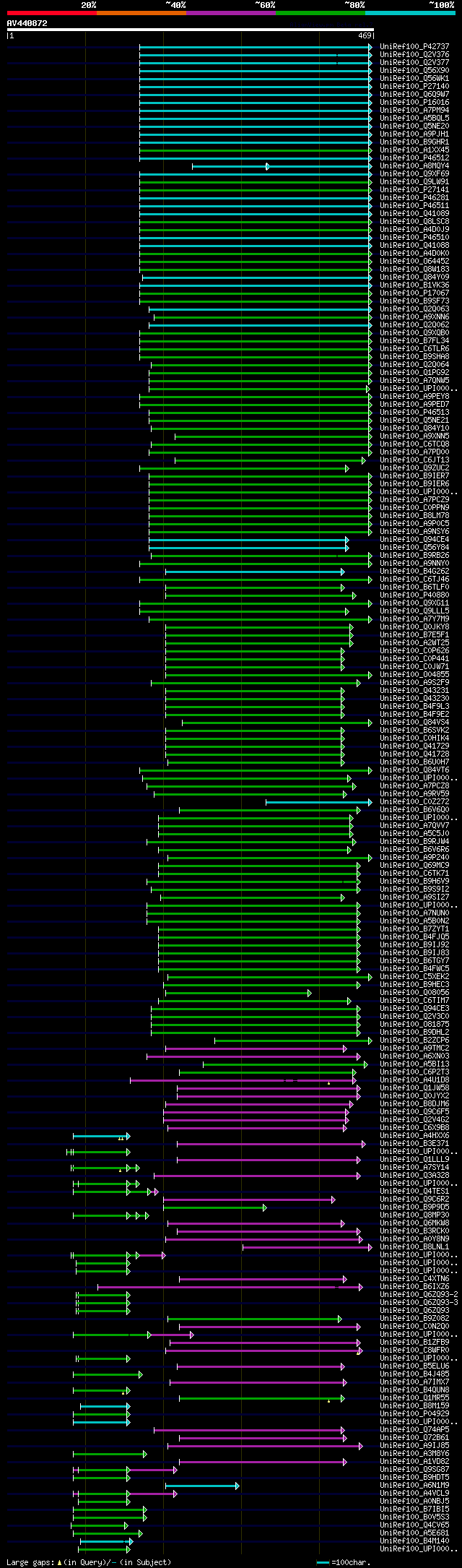Image resolution: width=462 pixels, height=1568 pixels.
Task: Open hit UniRef100_P27140
Action: (414, 86)
